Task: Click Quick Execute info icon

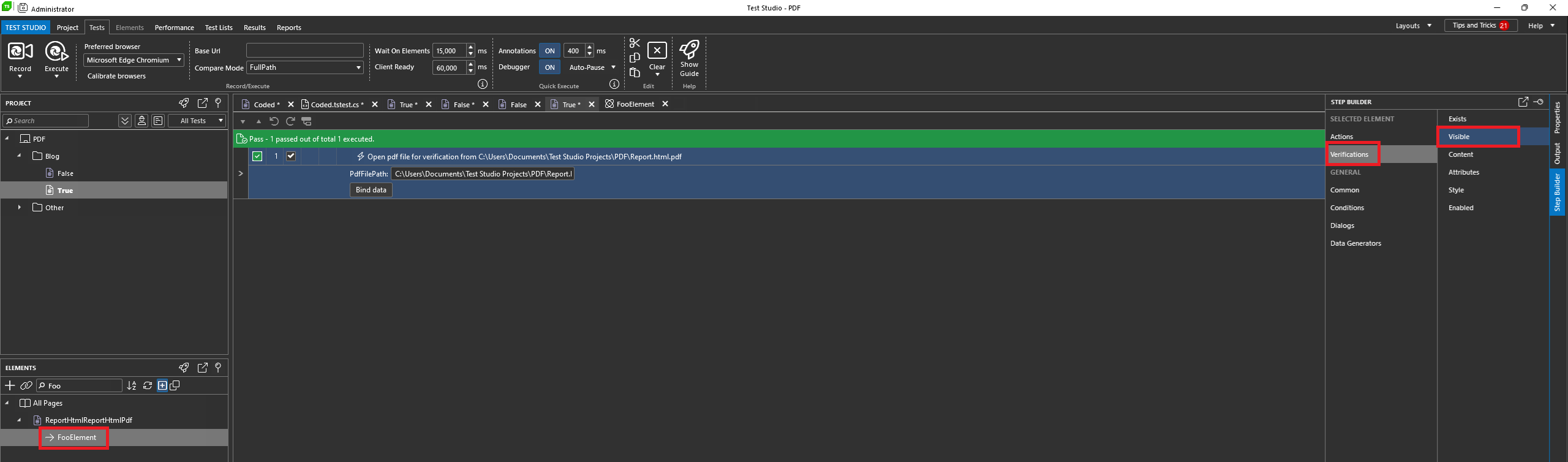Action: (614, 84)
